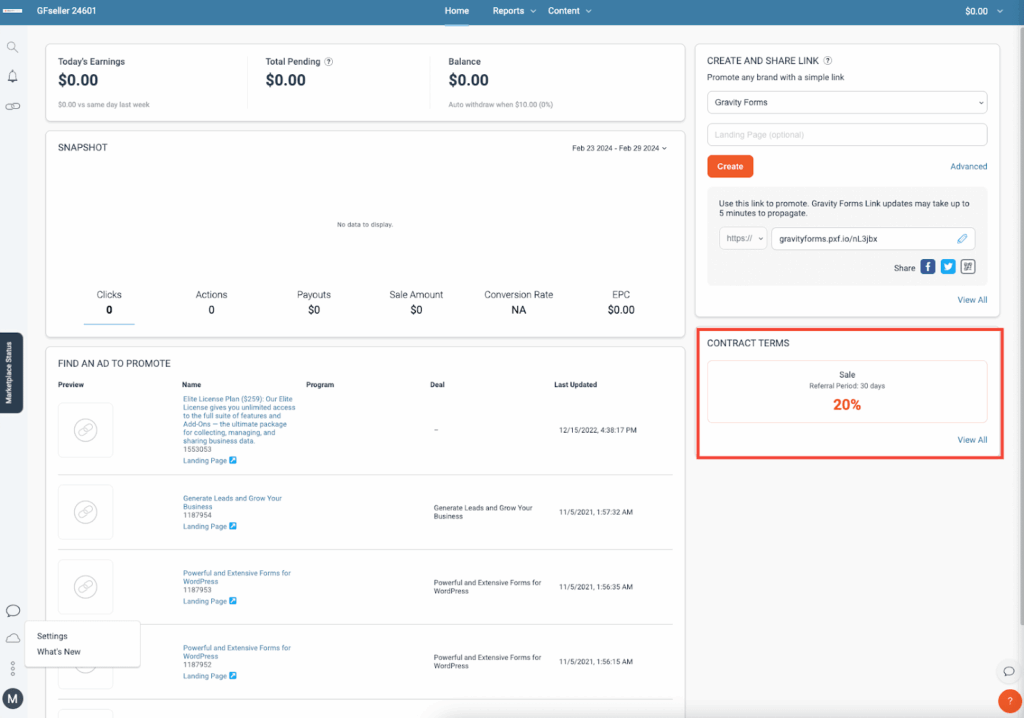
Task: Open Landing Page icon for ad 1187952
Action: click(233, 676)
